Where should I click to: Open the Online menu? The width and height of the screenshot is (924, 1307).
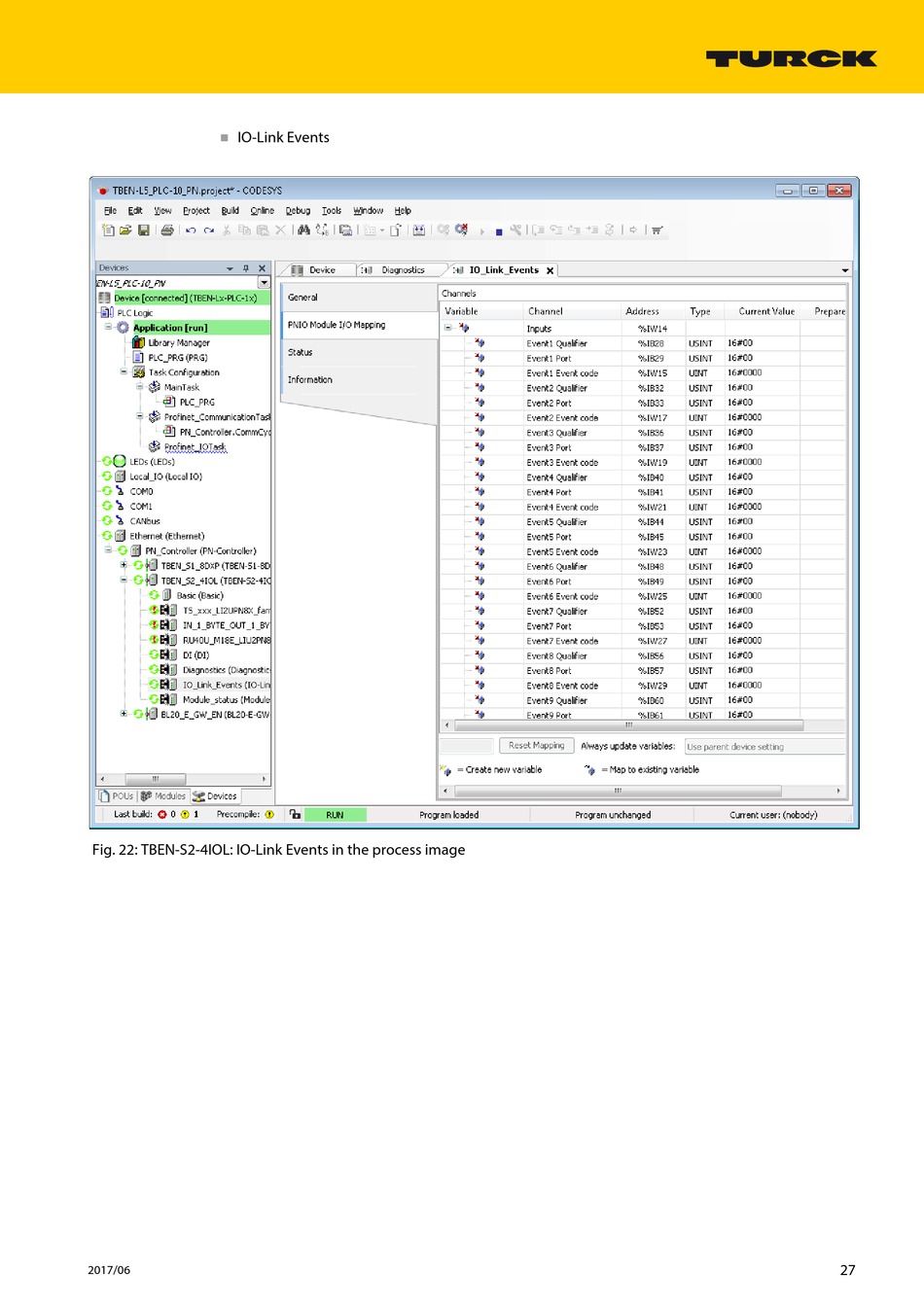click(262, 210)
